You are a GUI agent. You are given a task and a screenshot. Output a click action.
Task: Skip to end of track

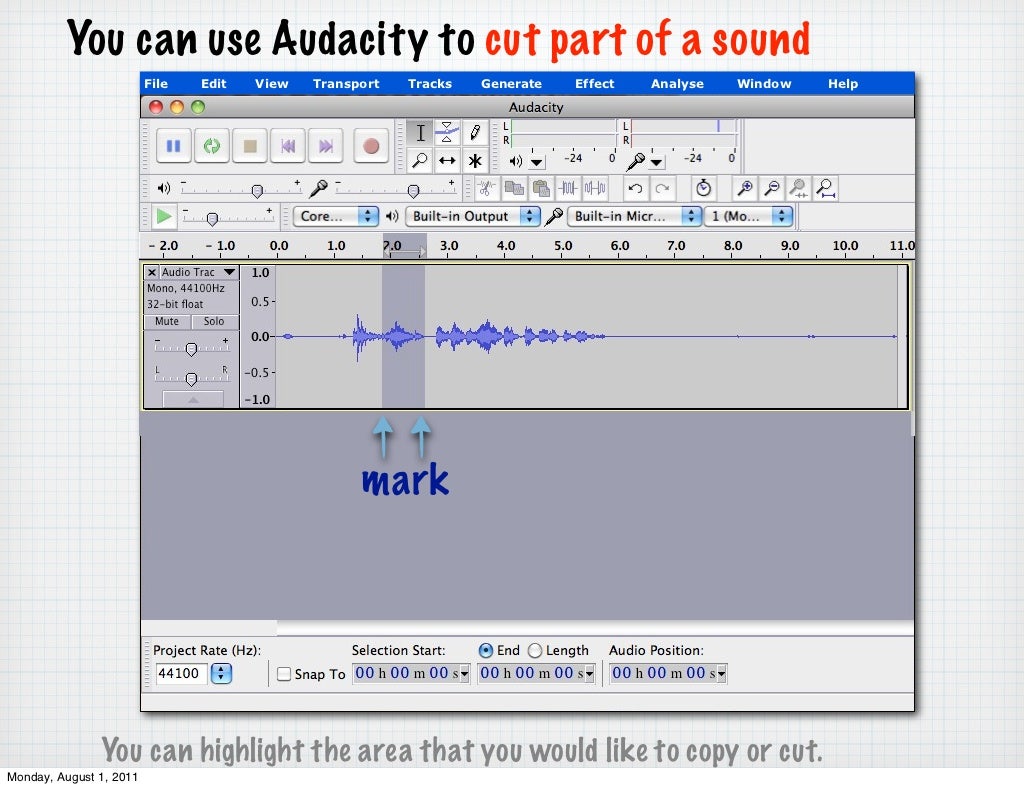tap(325, 146)
